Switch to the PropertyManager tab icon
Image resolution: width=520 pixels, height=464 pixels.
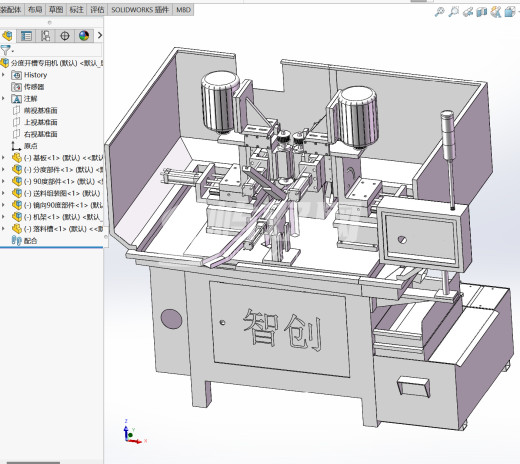(x=26, y=36)
